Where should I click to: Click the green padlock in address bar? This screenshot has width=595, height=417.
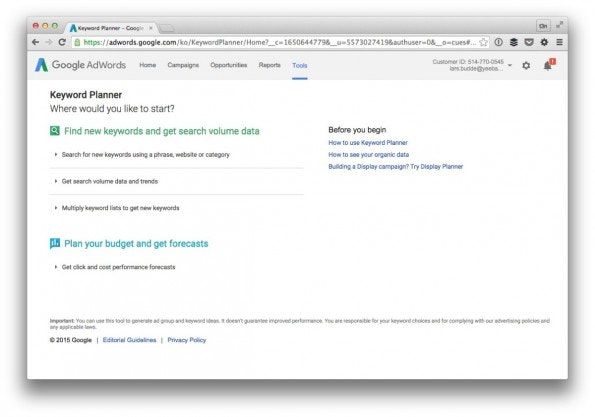[x=77, y=42]
